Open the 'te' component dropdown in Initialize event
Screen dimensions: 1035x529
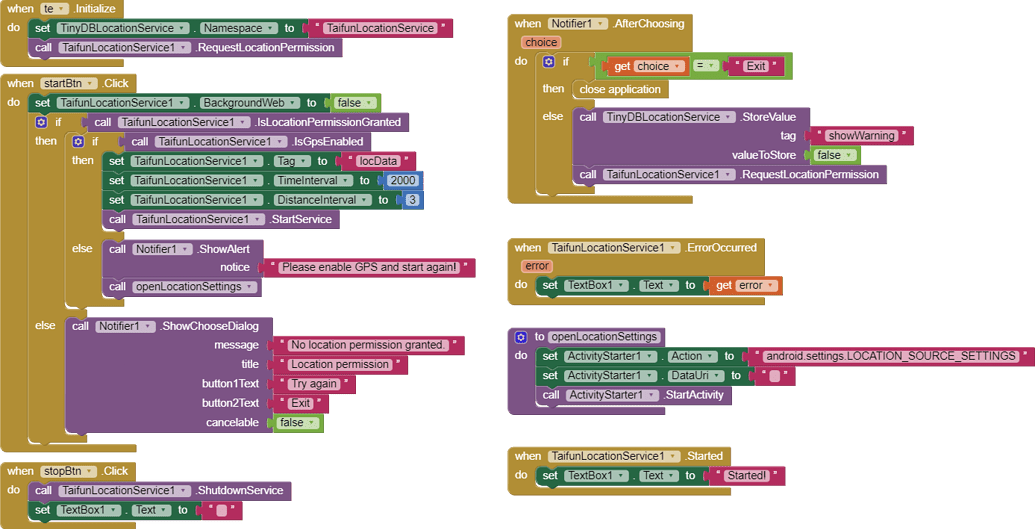click(x=54, y=9)
